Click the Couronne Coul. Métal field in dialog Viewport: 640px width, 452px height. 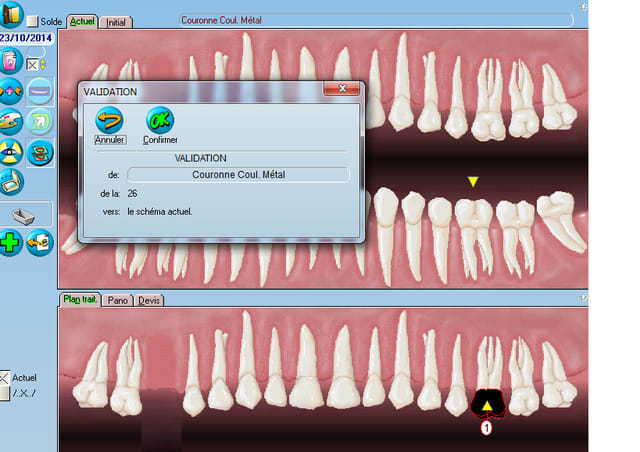pyautogui.click(x=238, y=174)
